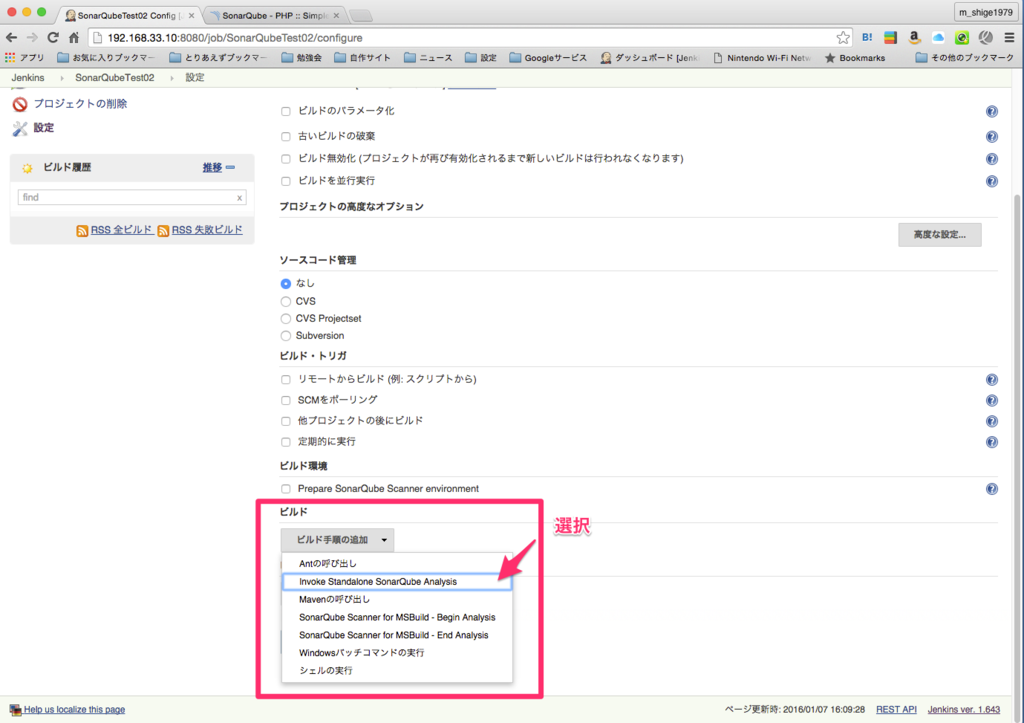Open the 勉強会 bookmarks folder
Screen dimensions: 1024x723
(x=302, y=57)
